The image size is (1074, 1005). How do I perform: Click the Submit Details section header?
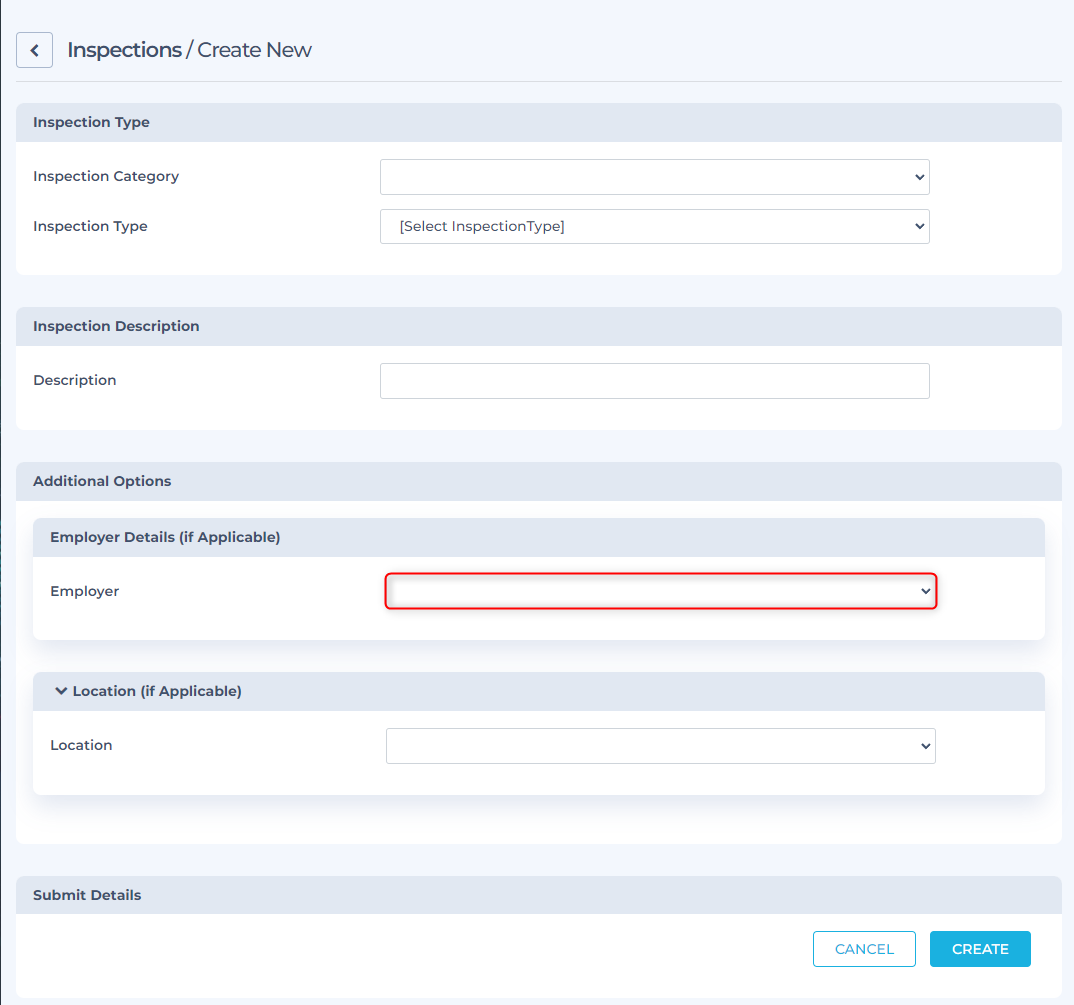point(87,895)
